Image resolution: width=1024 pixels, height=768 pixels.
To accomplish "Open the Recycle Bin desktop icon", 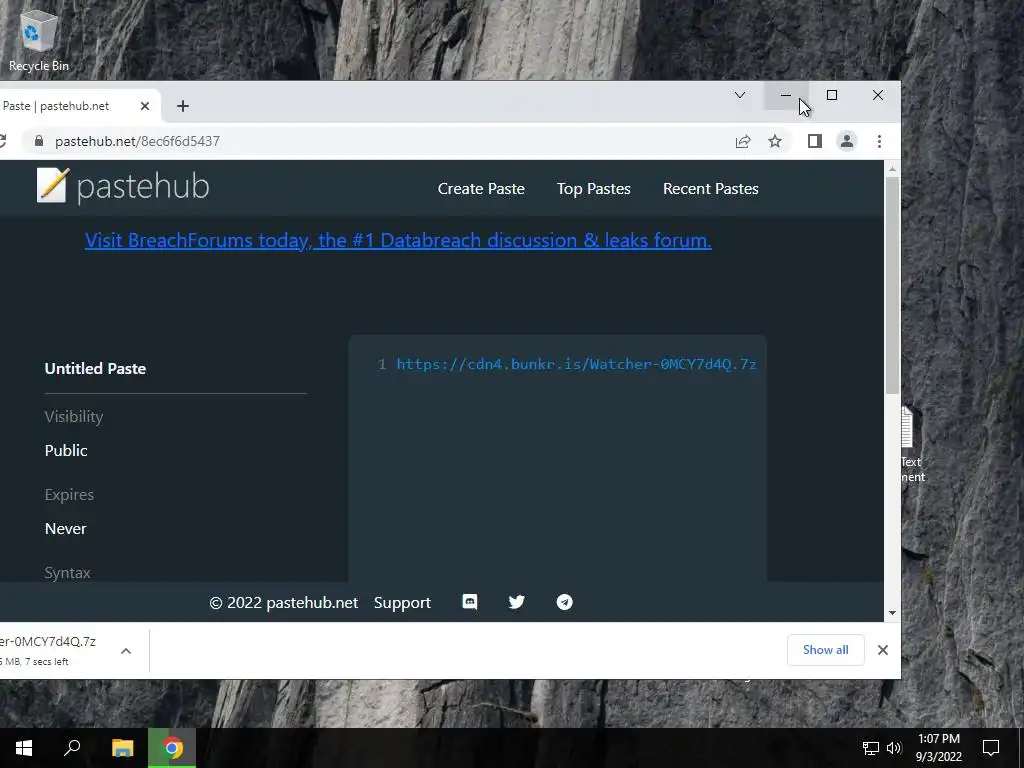I will pos(38,40).
